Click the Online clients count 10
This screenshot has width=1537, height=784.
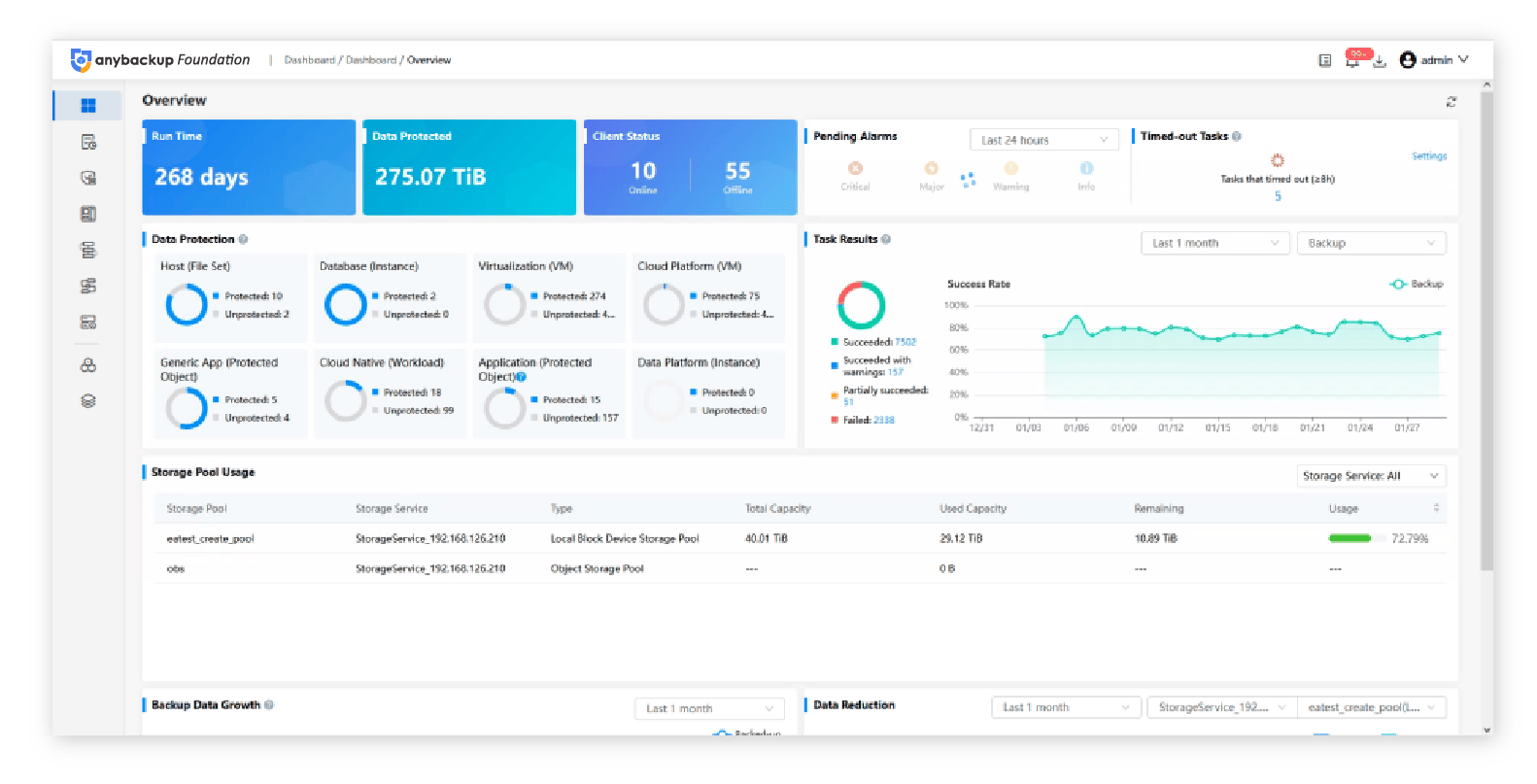[643, 172]
